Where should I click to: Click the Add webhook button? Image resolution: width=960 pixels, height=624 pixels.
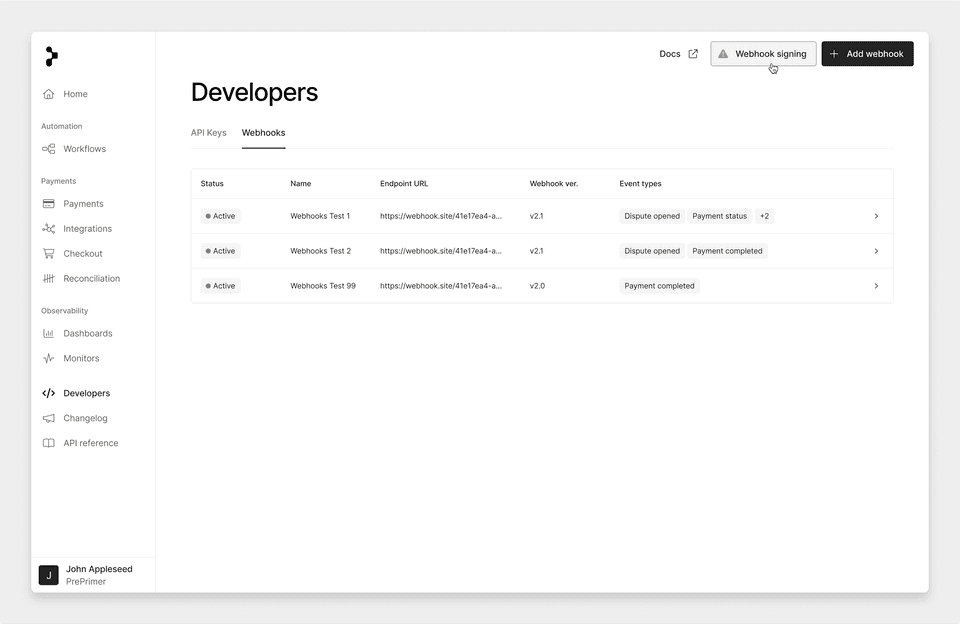[x=867, y=54]
